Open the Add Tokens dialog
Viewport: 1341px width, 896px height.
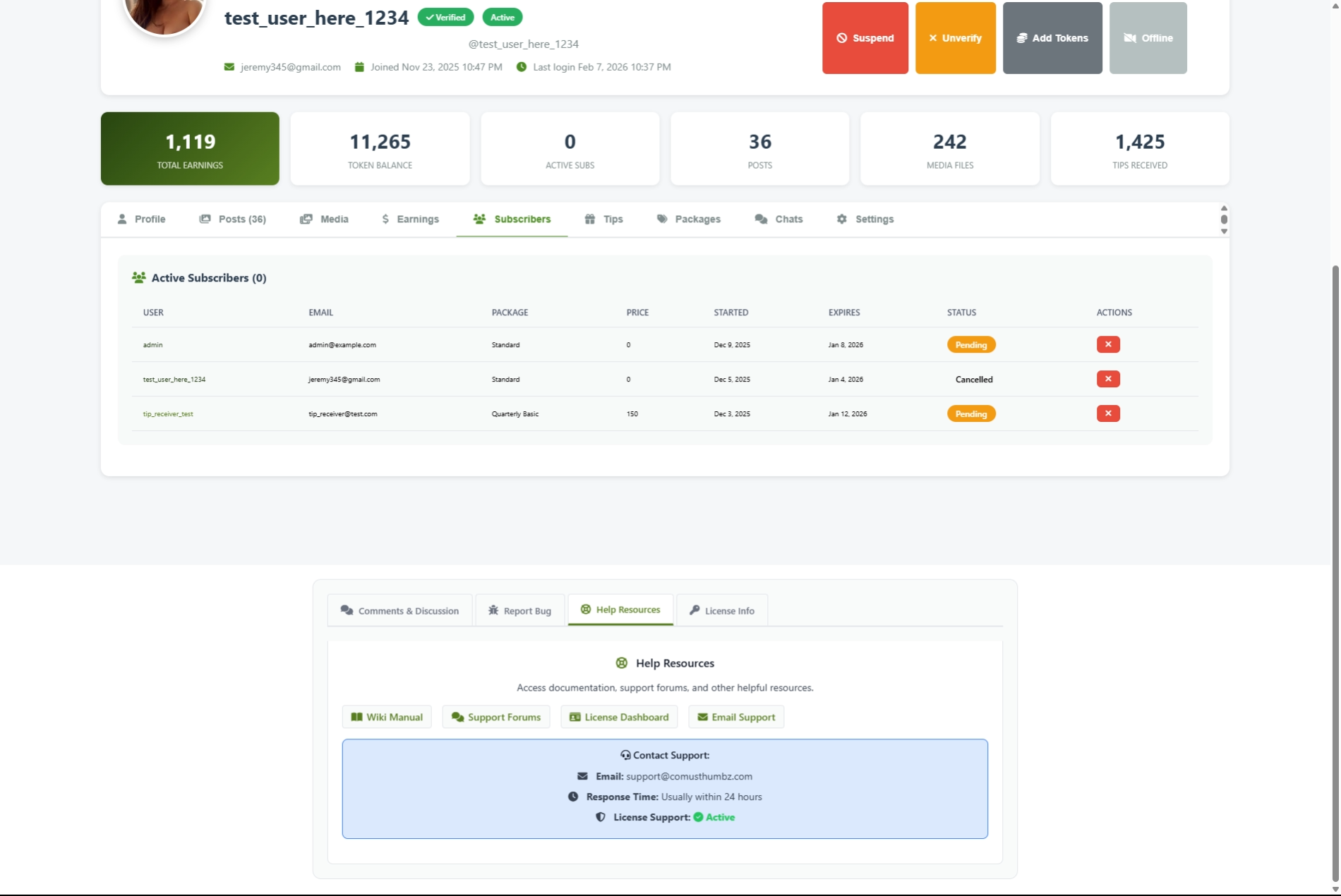click(x=1052, y=38)
